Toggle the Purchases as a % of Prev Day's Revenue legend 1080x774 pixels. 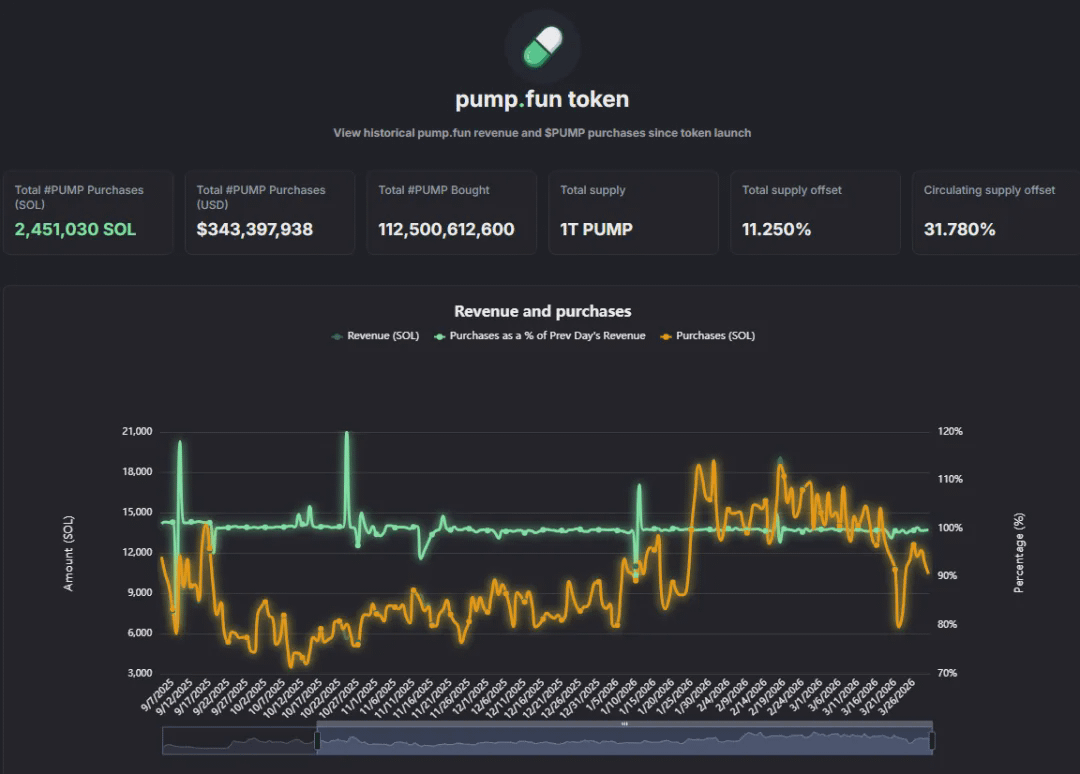click(540, 335)
